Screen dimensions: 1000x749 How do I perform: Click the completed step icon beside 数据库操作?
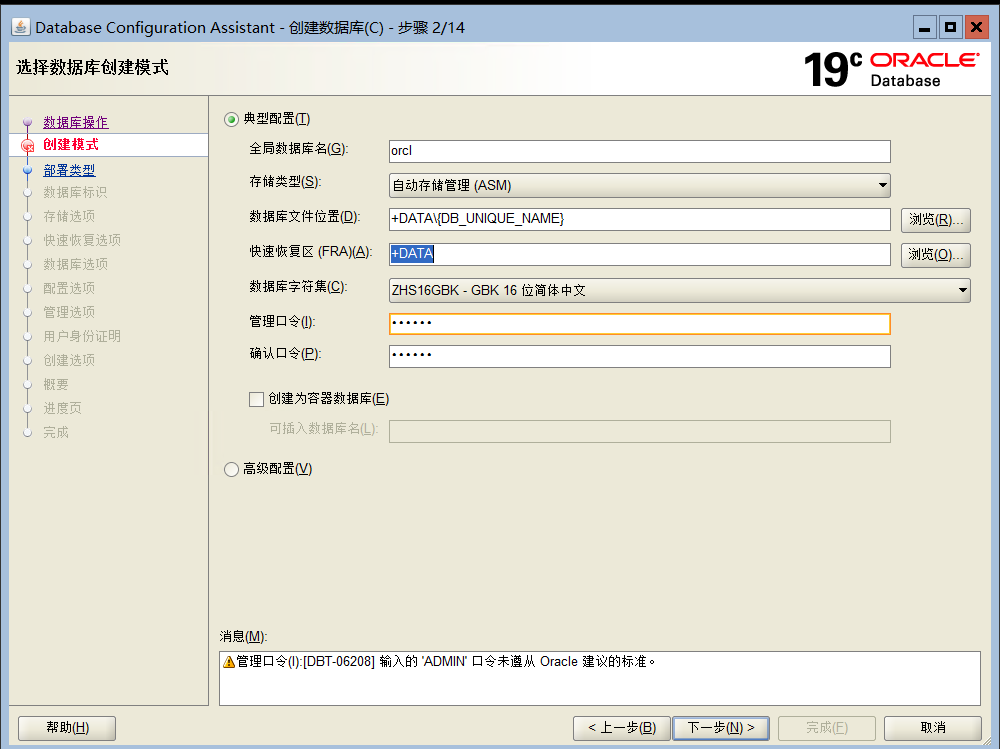point(29,122)
